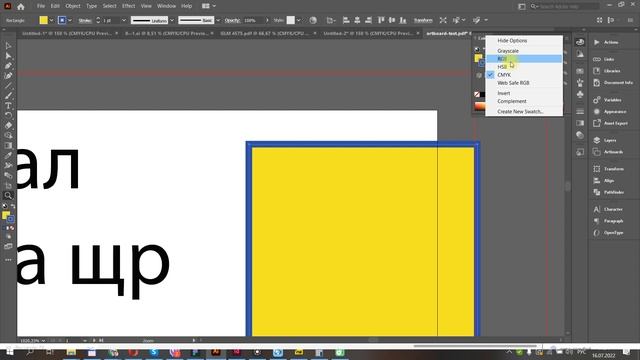Open the Character panel

(608, 209)
